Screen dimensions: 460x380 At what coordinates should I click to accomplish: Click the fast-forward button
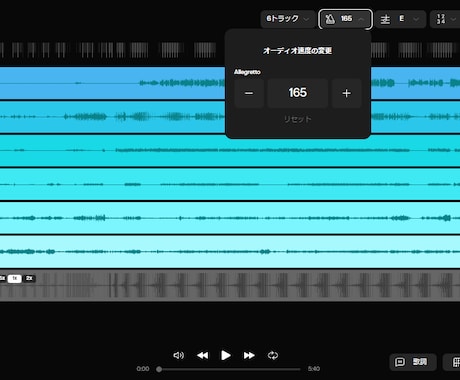pos(249,355)
